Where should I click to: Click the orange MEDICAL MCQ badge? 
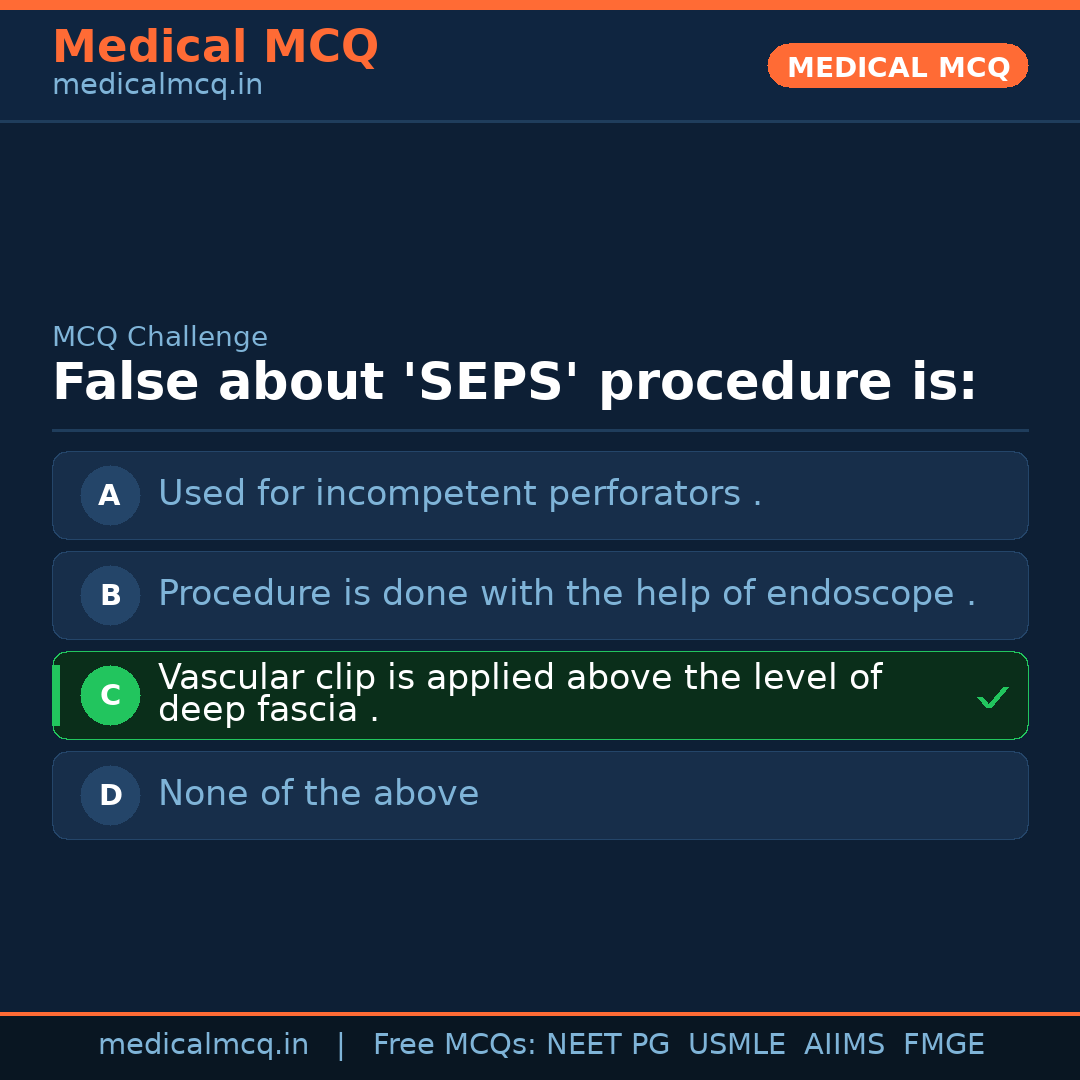[897, 66]
